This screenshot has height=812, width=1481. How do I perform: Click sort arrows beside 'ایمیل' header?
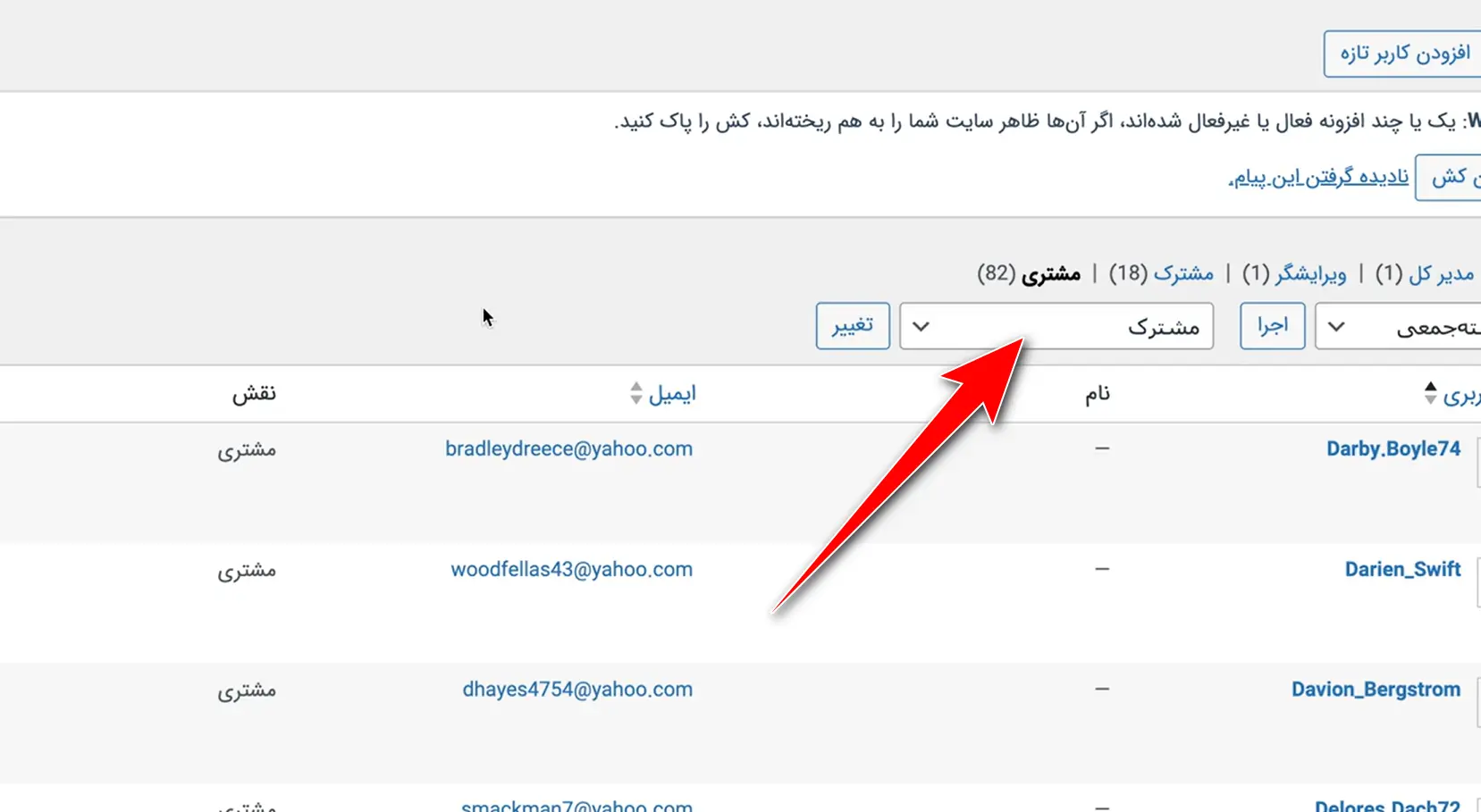(635, 393)
